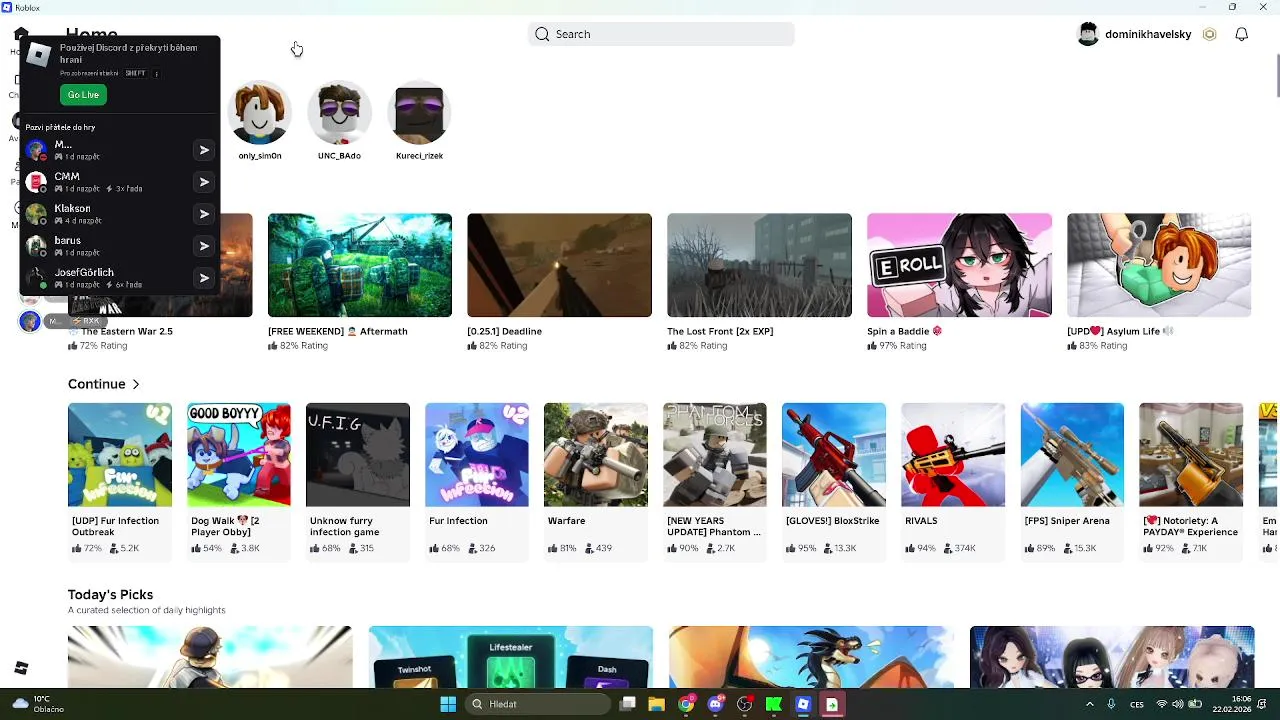Image resolution: width=1280 pixels, height=720 pixels.
Task: Open Wi-Fi network tray icon
Action: [1162, 704]
